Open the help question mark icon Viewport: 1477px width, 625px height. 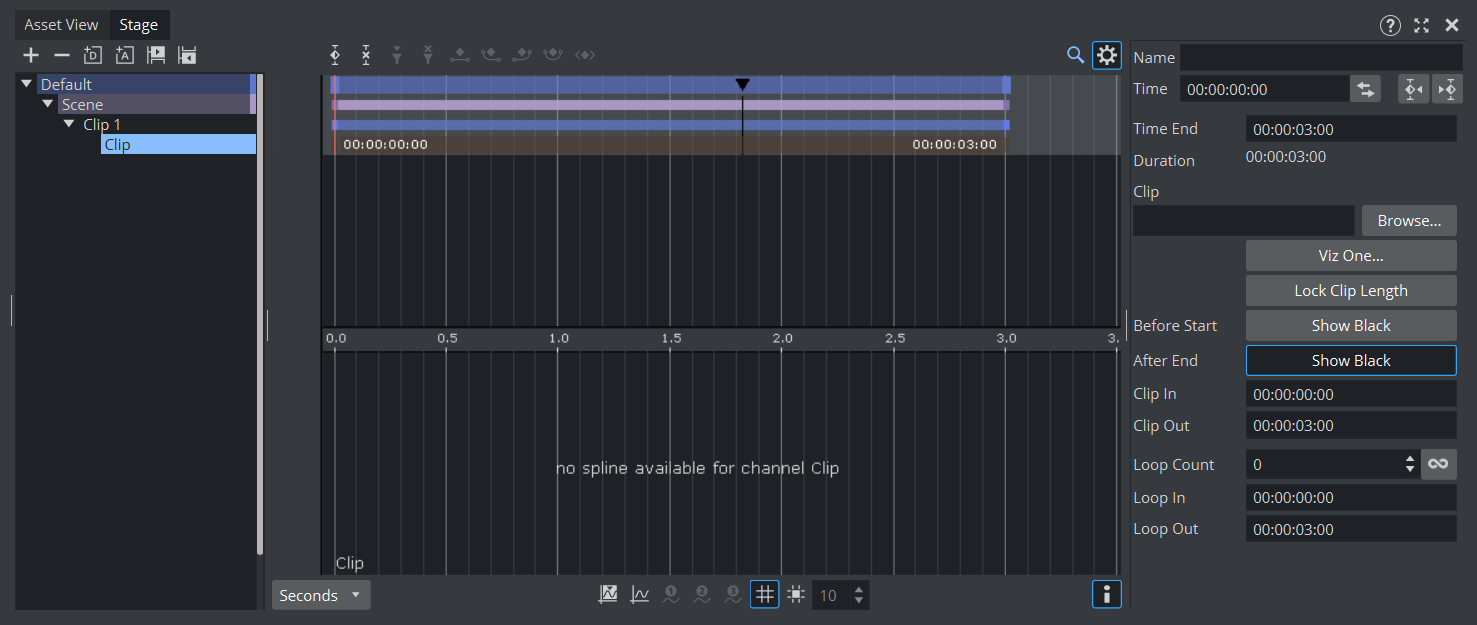[1390, 26]
